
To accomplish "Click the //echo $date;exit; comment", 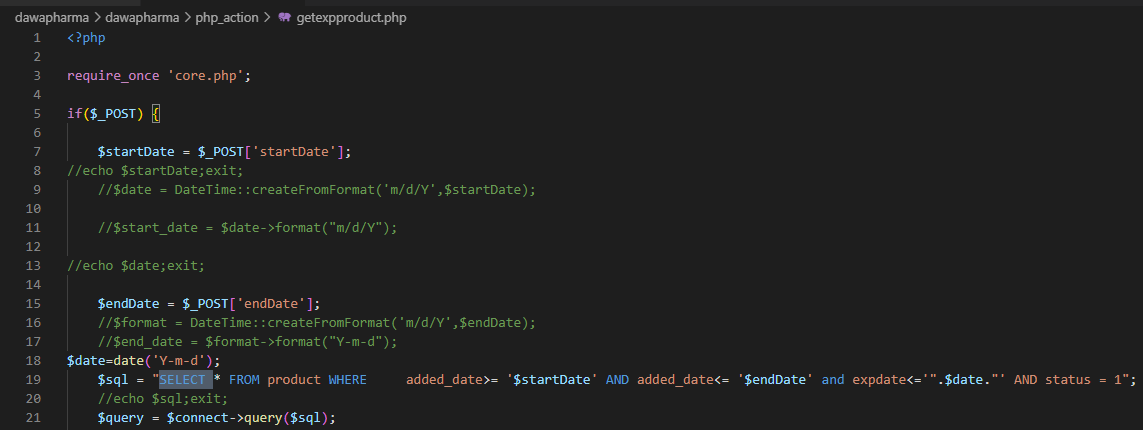I will 136,265.
